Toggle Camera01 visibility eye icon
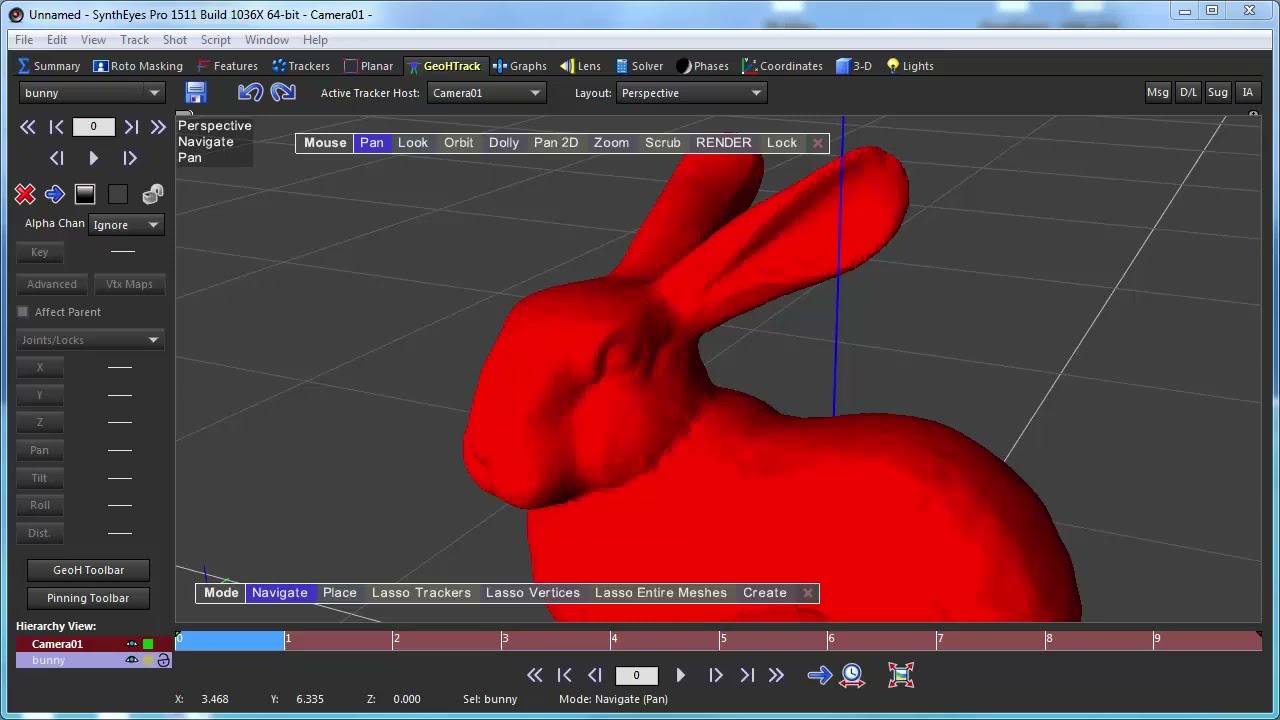 [x=132, y=644]
